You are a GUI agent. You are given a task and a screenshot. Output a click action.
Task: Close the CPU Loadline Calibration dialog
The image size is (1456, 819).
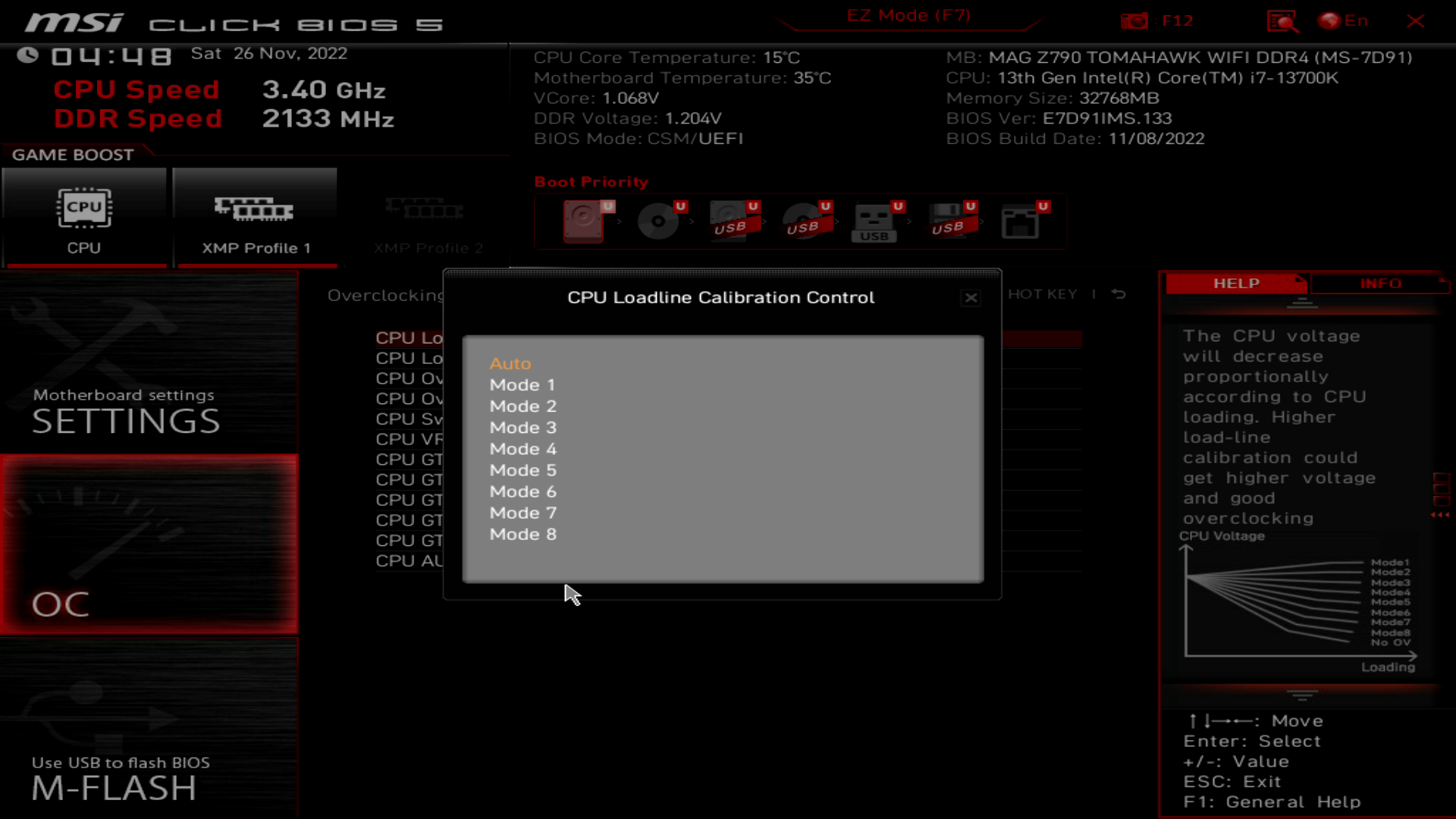coord(971,298)
